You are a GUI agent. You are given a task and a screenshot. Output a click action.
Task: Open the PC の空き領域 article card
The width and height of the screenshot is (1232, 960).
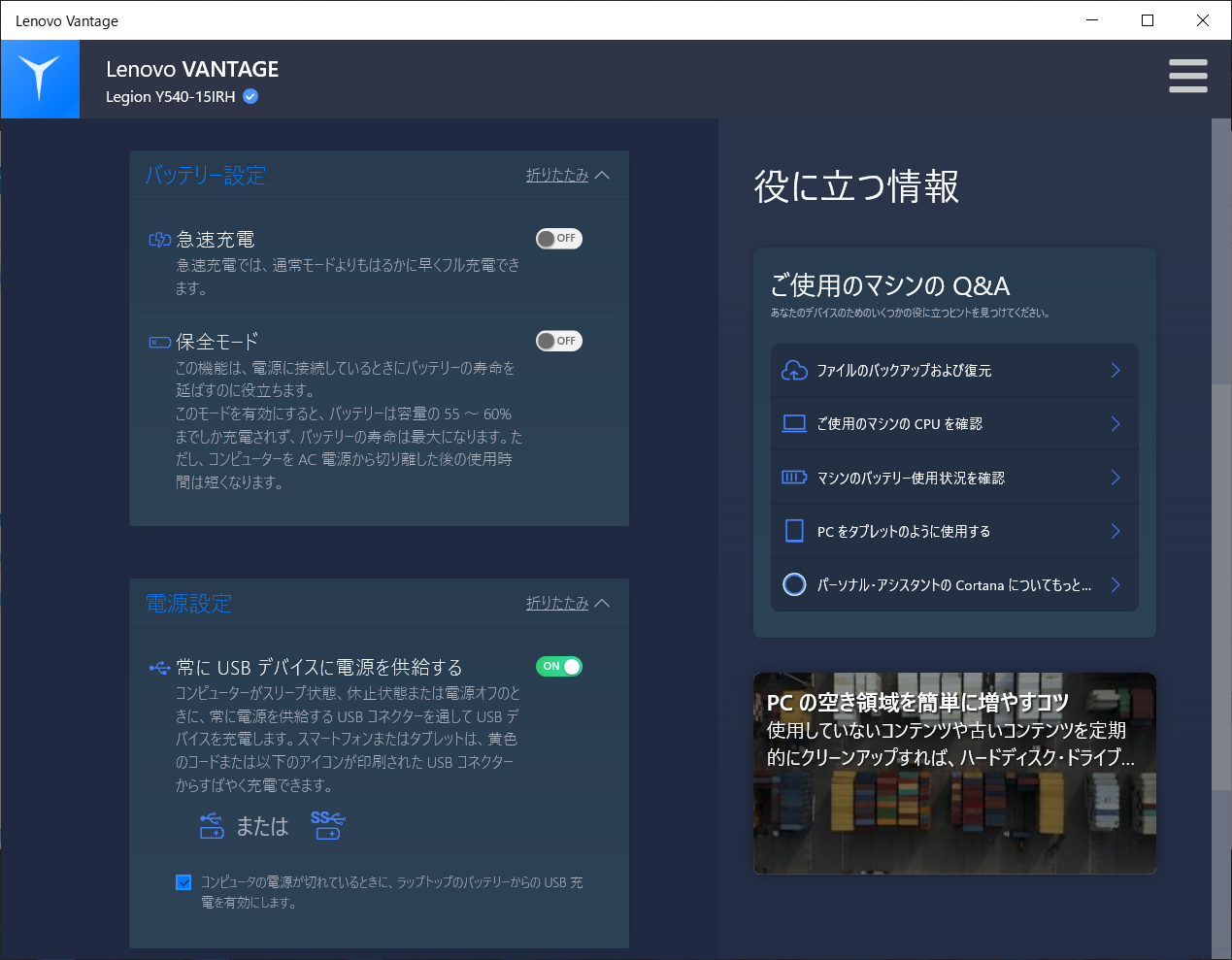coord(954,773)
